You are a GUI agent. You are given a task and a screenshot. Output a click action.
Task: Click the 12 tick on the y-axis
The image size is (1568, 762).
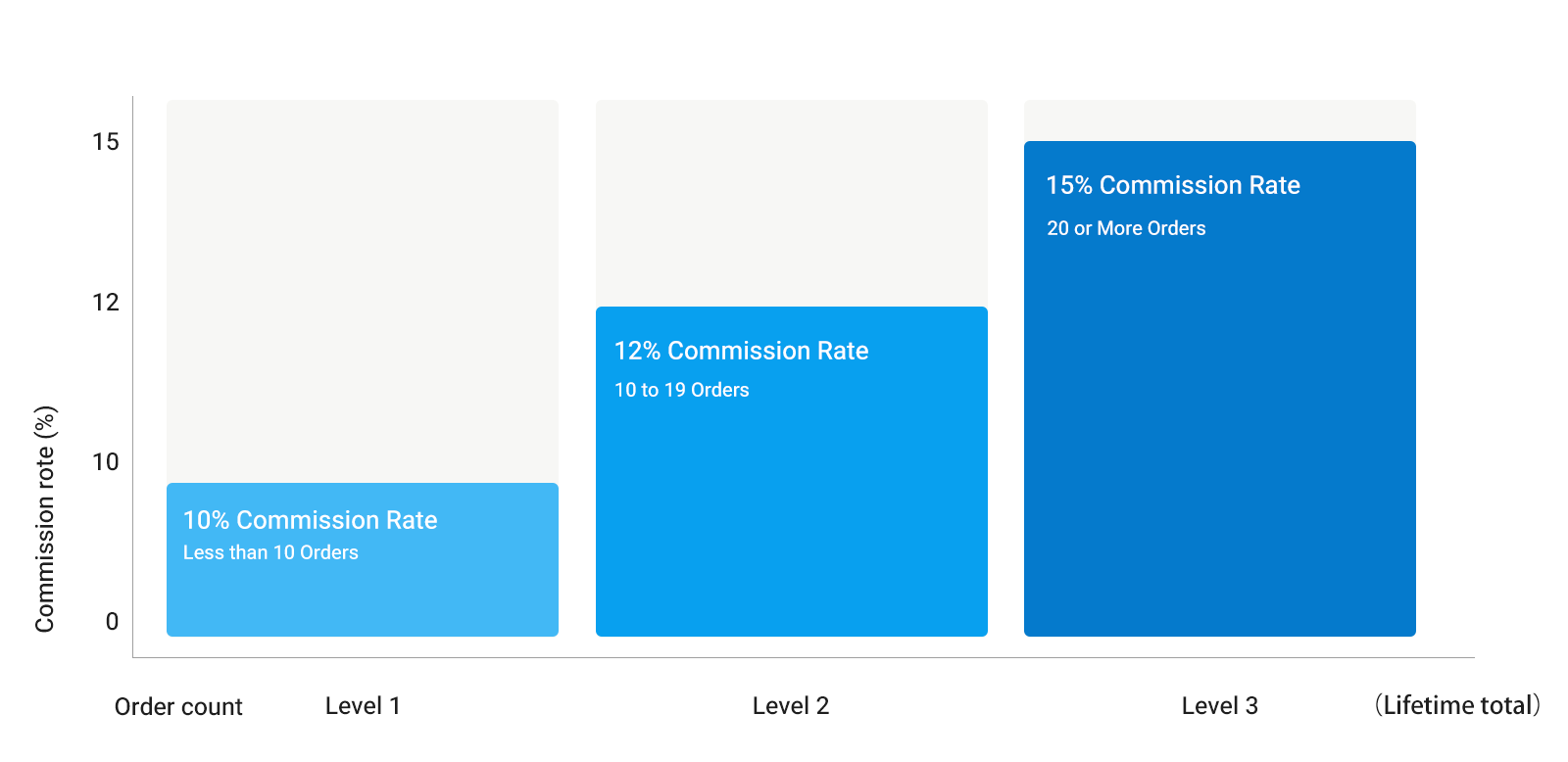(x=106, y=303)
